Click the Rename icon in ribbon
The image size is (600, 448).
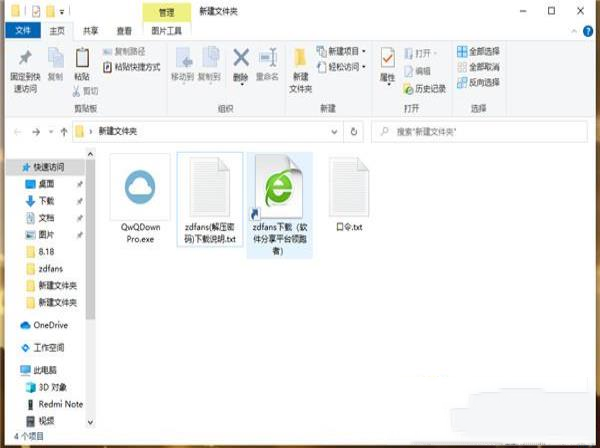267,63
